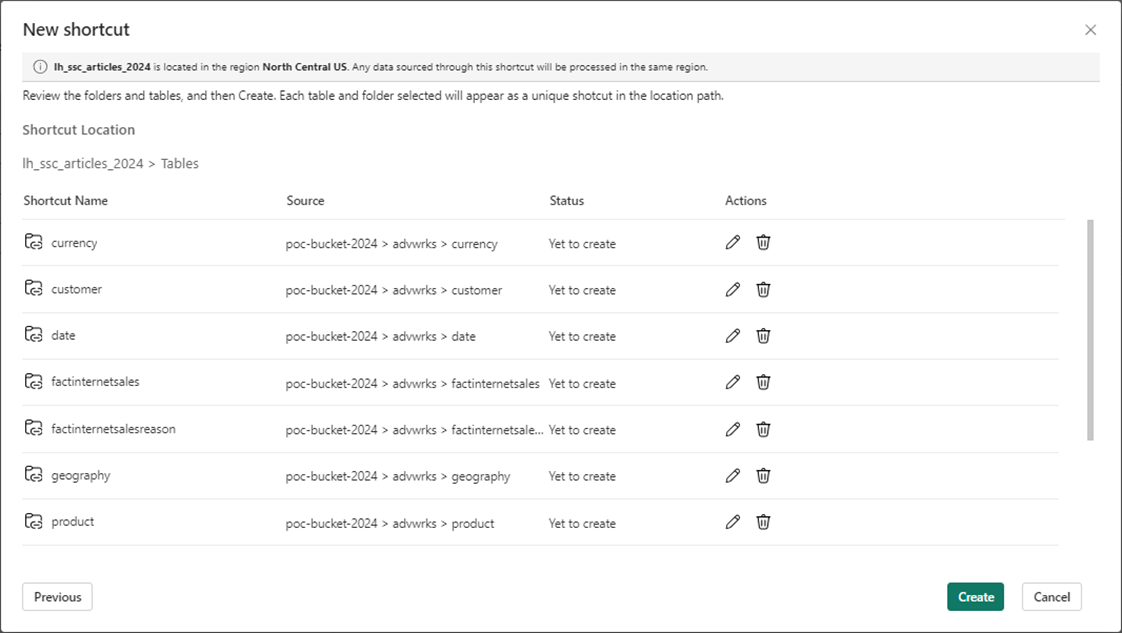Go back with the Previous button
1122x633 pixels.
[x=57, y=597]
